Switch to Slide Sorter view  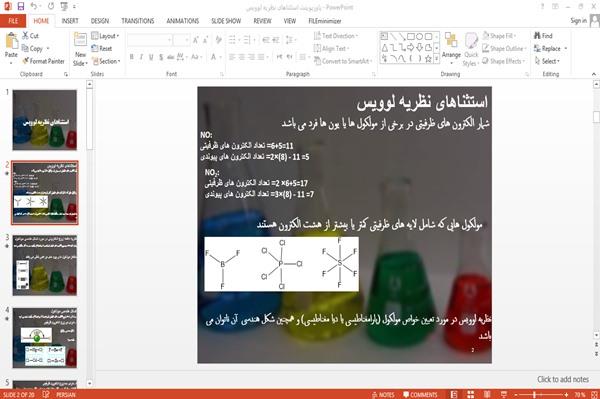click(x=471, y=395)
